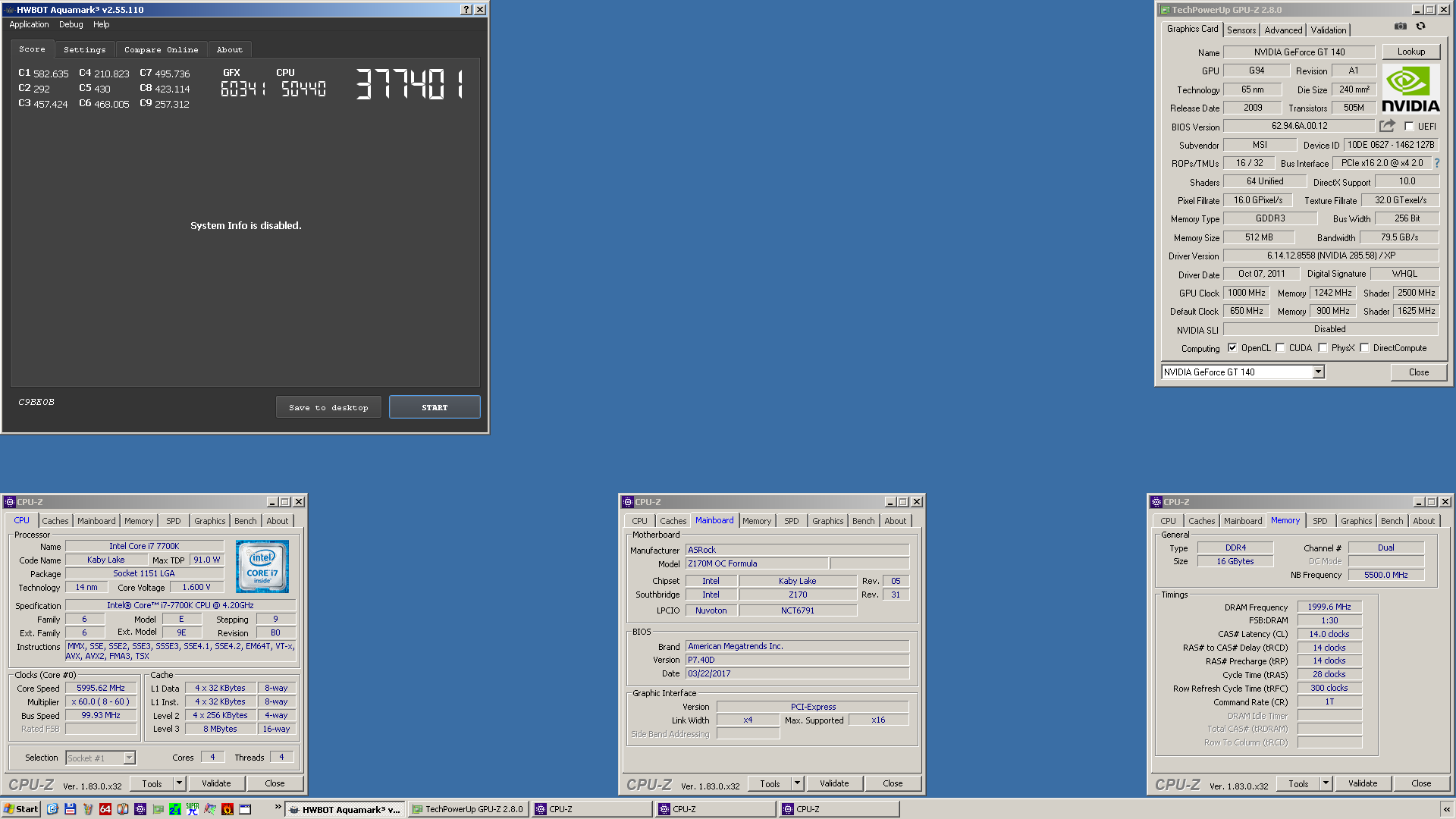Open the Sensors tab in GPU-Z
Image resolution: width=1456 pixels, height=819 pixels.
tap(1241, 30)
